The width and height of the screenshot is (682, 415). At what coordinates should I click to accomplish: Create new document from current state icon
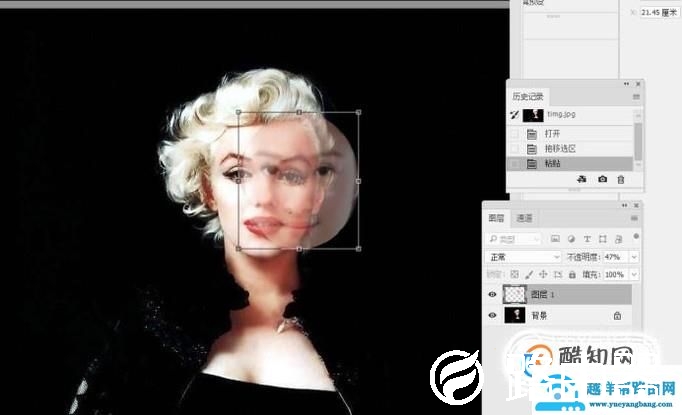coord(582,179)
